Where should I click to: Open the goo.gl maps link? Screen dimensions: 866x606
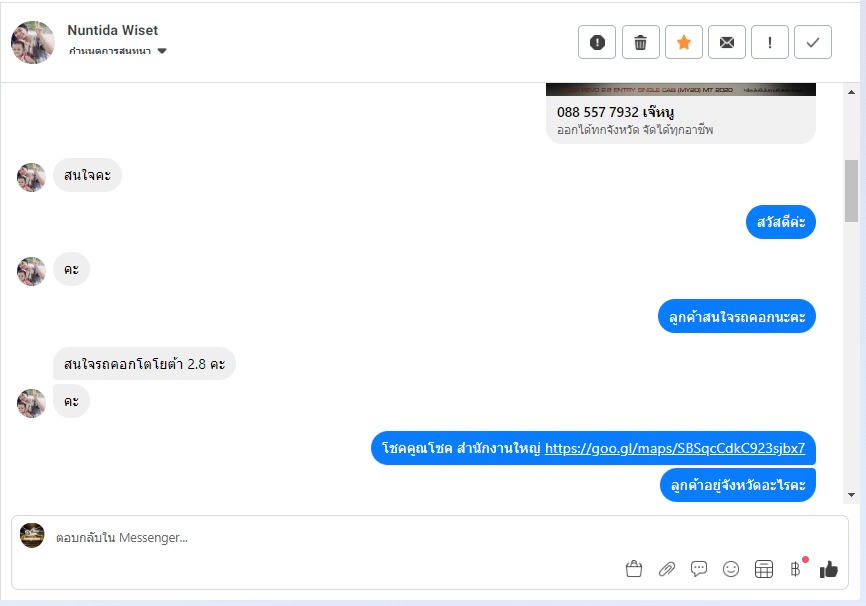click(x=675, y=448)
